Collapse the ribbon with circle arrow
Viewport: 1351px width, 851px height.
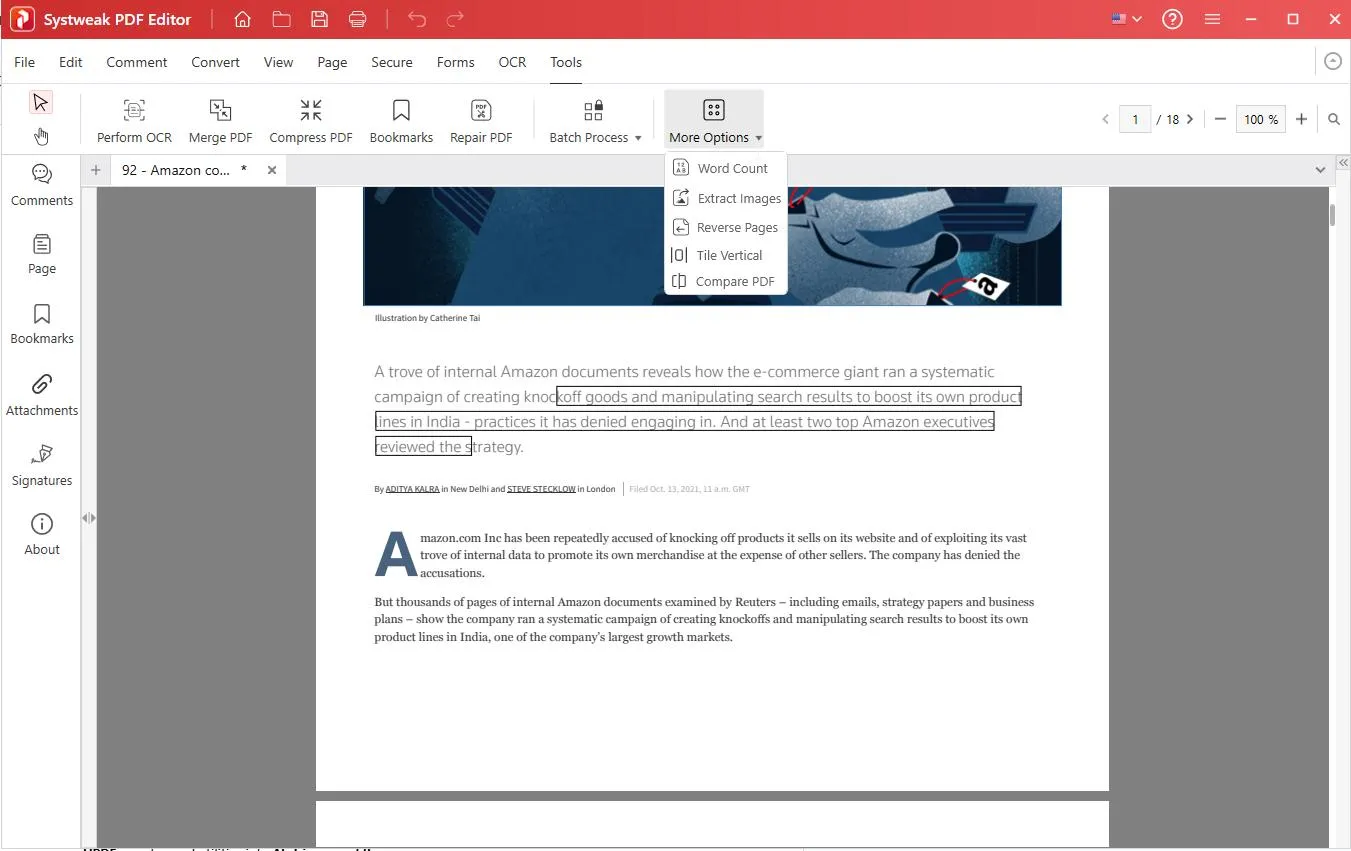(1332, 61)
